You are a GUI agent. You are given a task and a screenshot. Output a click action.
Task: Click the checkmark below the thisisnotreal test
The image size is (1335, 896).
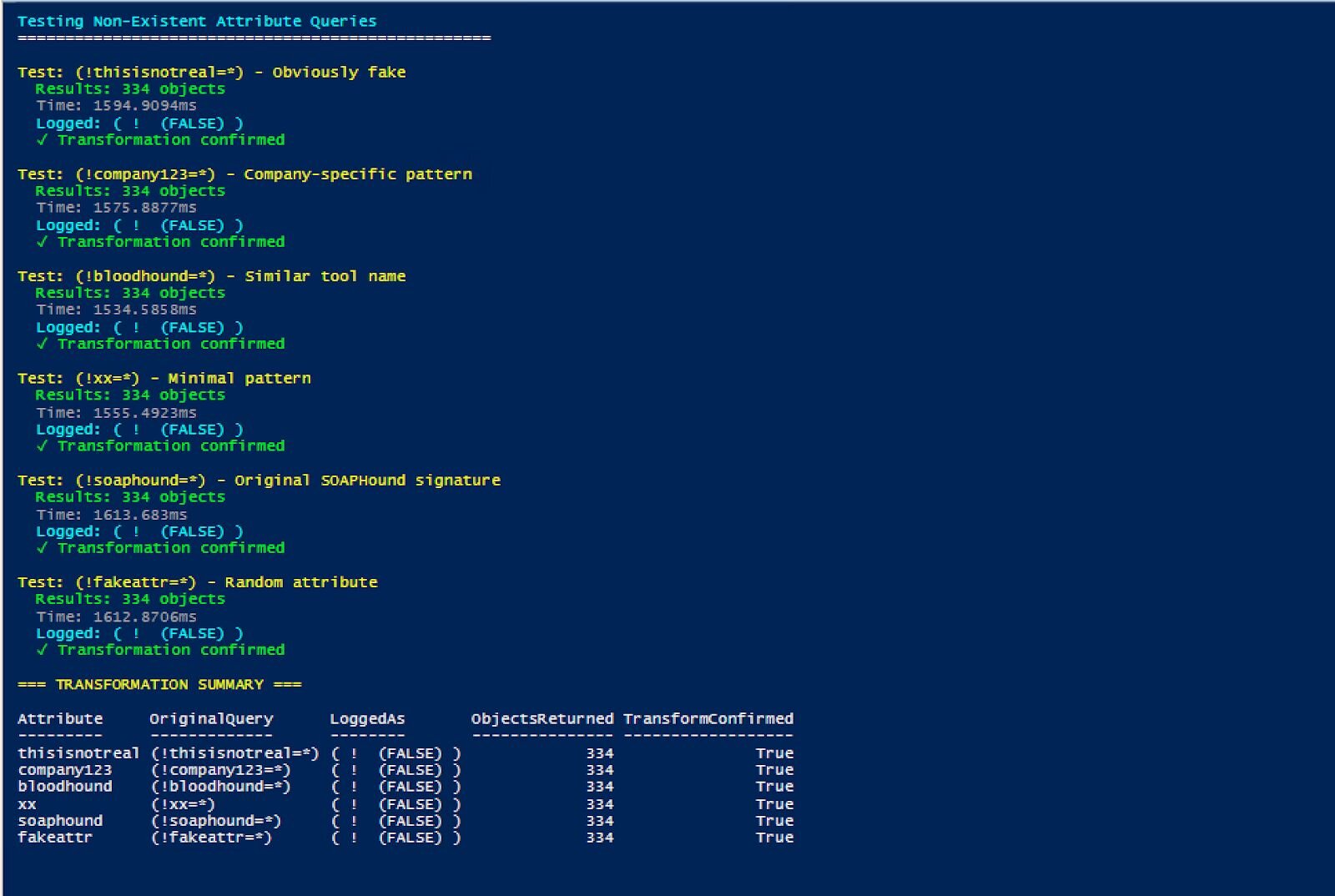42,140
